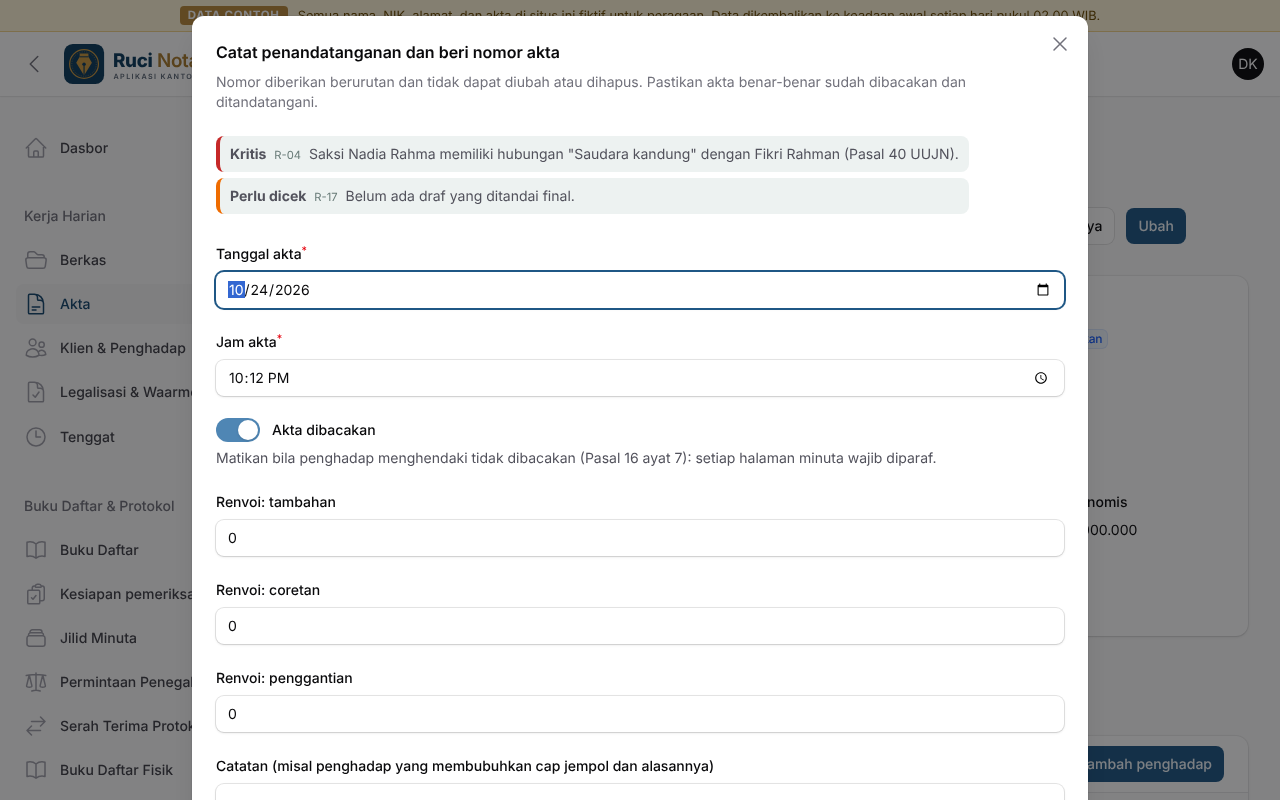Click the back arrow in header

(x=34, y=64)
